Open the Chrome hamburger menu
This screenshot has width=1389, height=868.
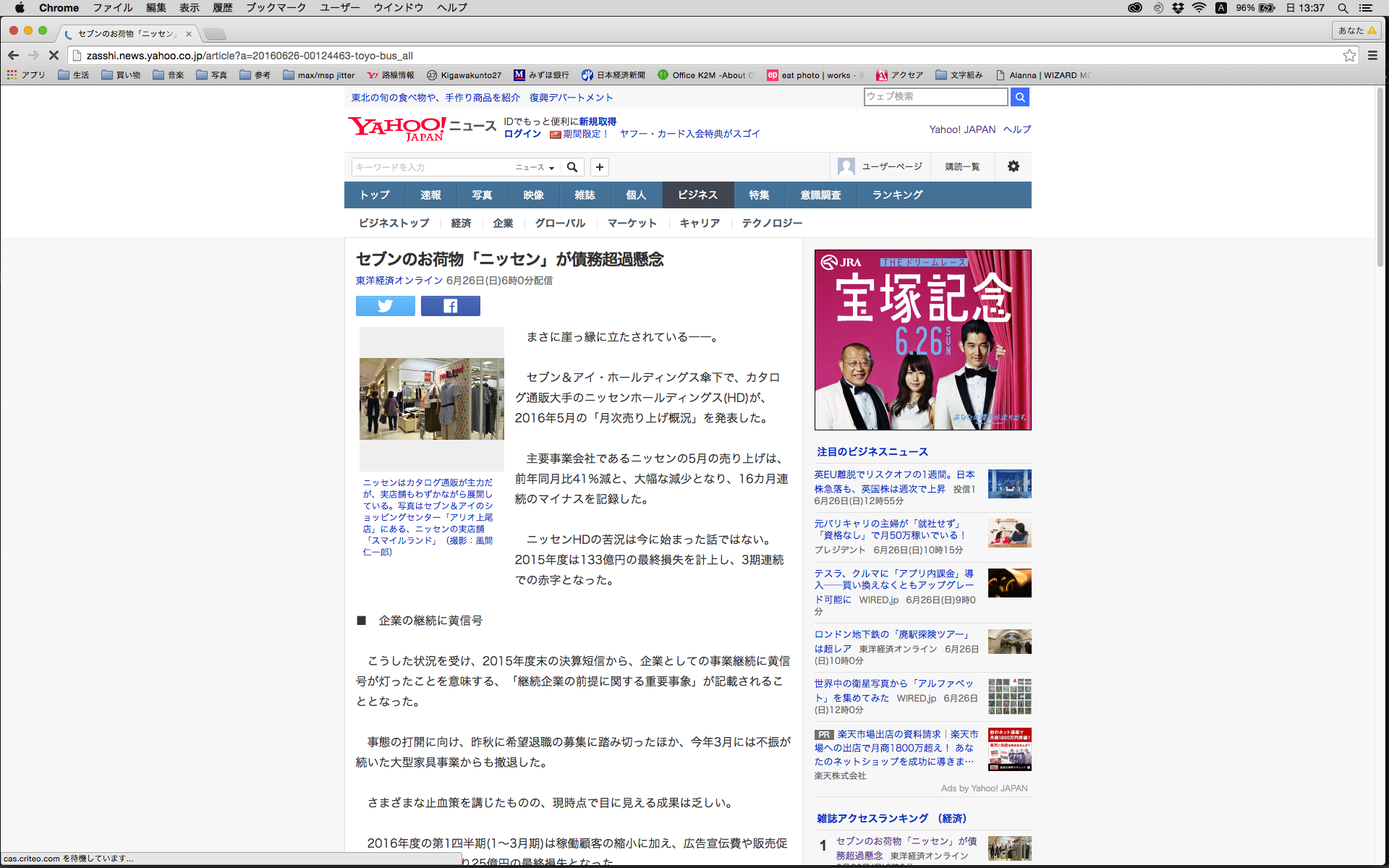pyautogui.click(x=1372, y=56)
